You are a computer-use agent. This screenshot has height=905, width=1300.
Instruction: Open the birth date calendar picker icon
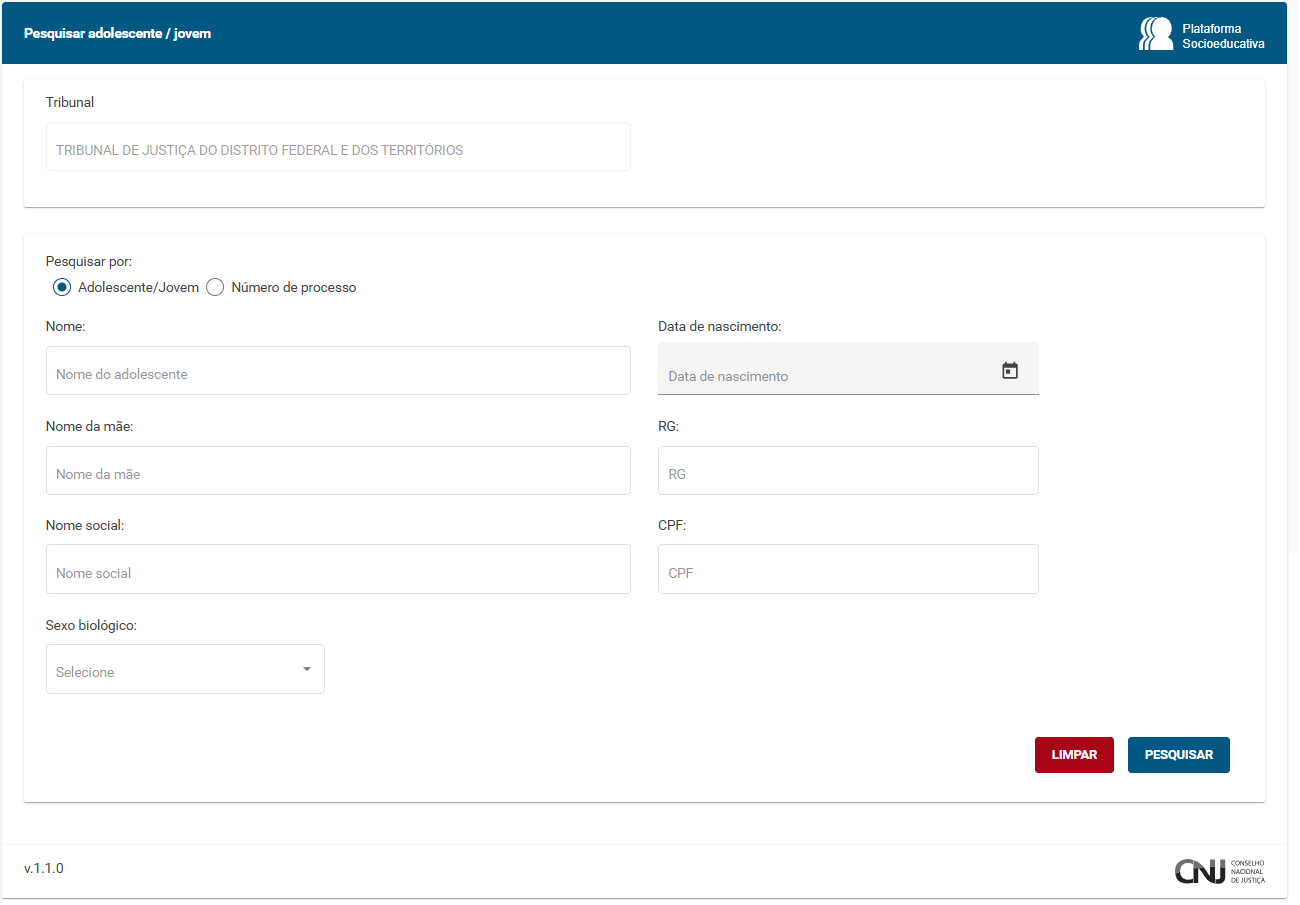[x=1010, y=371]
